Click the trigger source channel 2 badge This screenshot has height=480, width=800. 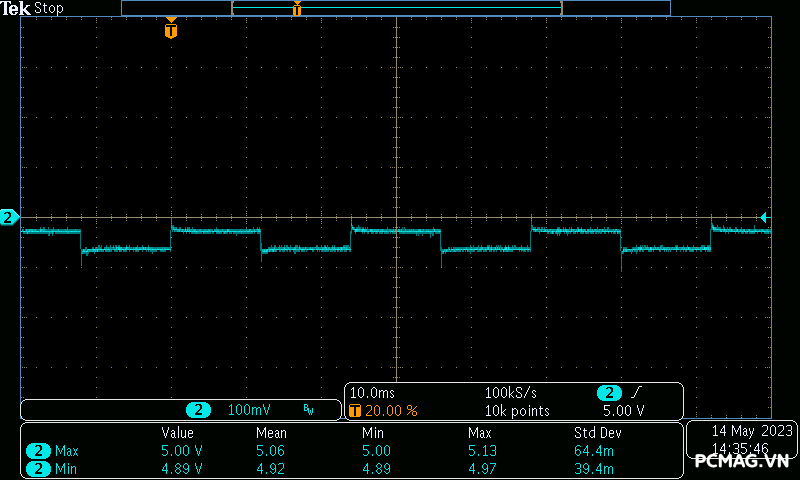click(609, 393)
